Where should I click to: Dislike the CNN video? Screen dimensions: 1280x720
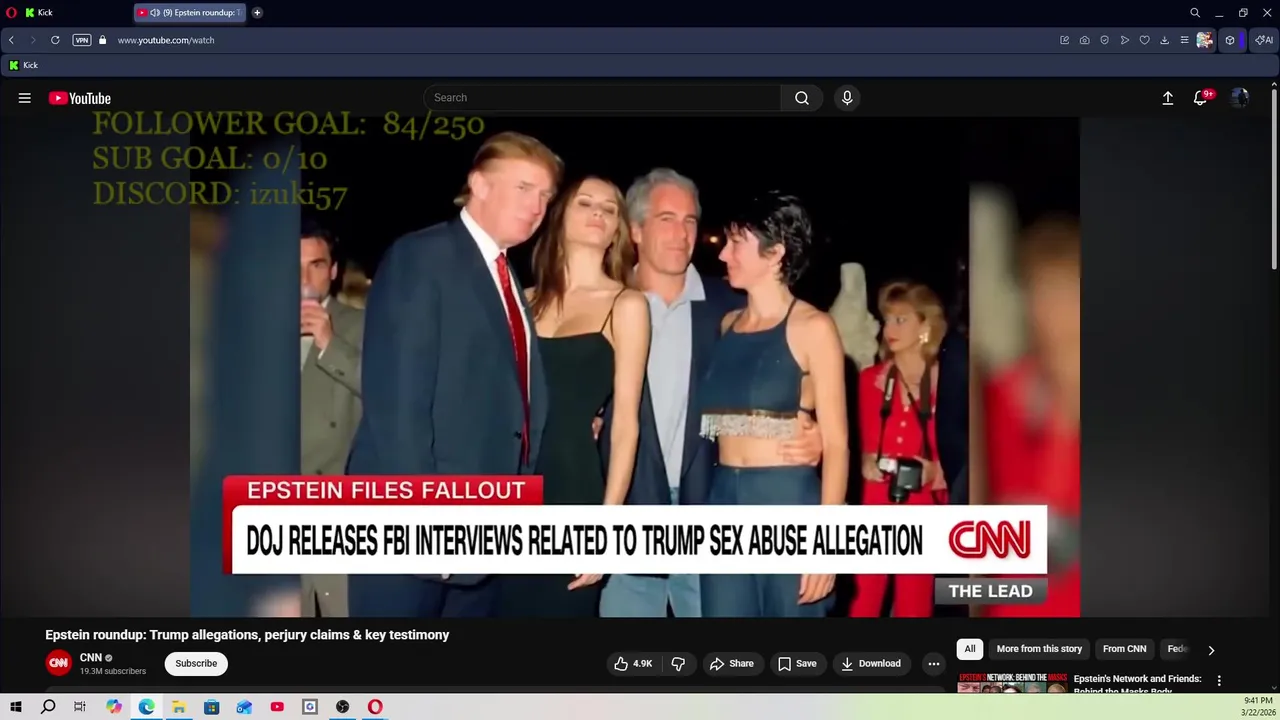[x=678, y=664]
